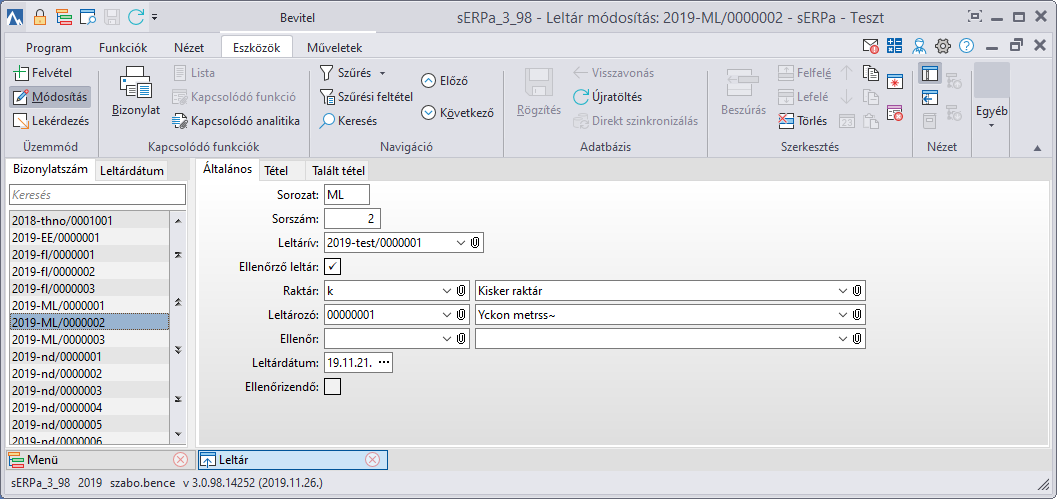The height and width of the screenshot is (499, 1057).
Task: Jump to the first record with double-up arrow
Action: (x=178, y=255)
